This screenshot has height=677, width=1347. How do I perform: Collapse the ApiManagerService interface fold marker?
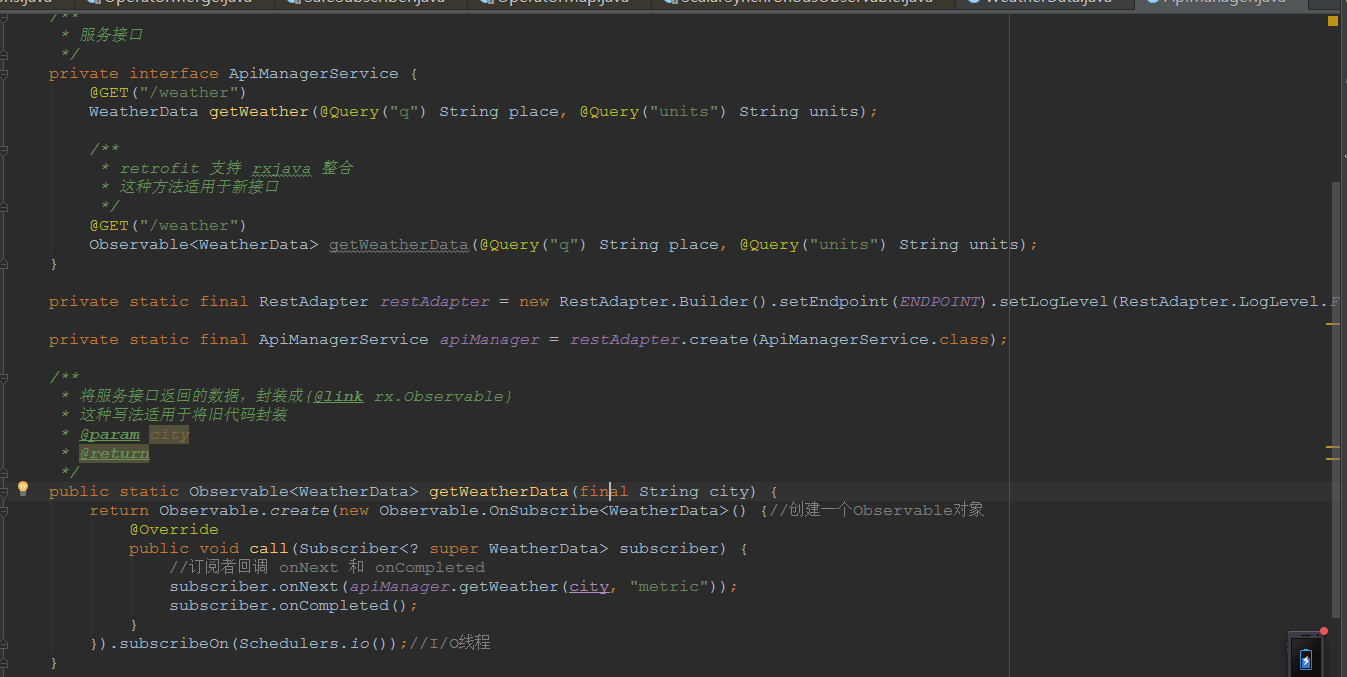(5, 73)
